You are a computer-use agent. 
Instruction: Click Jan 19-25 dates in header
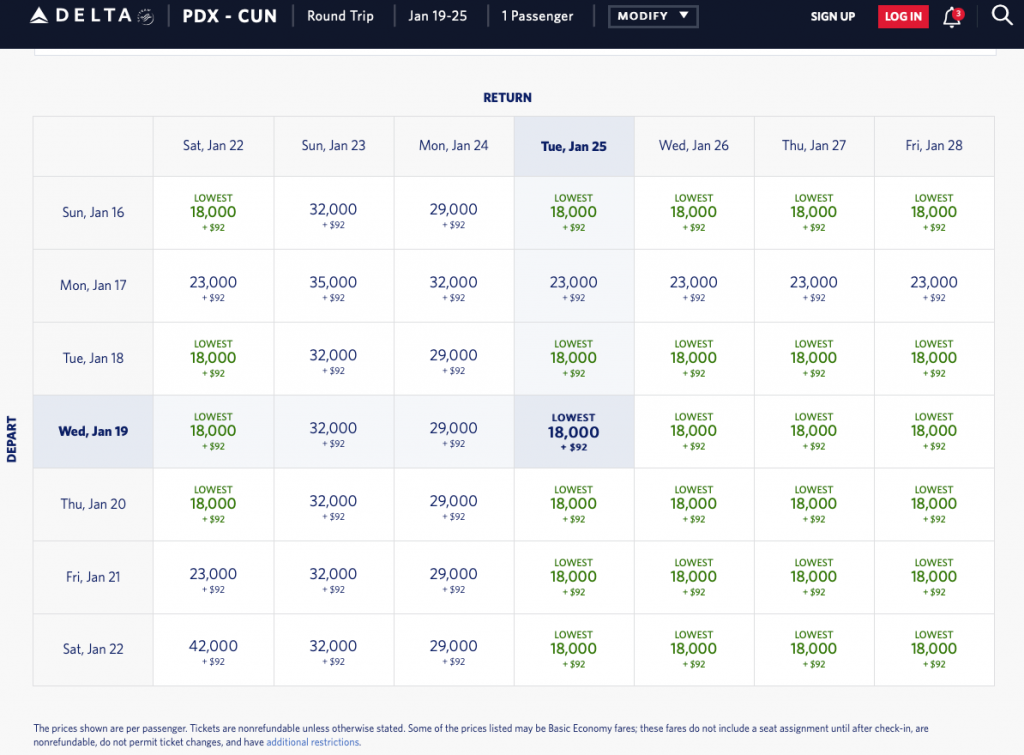point(437,16)
